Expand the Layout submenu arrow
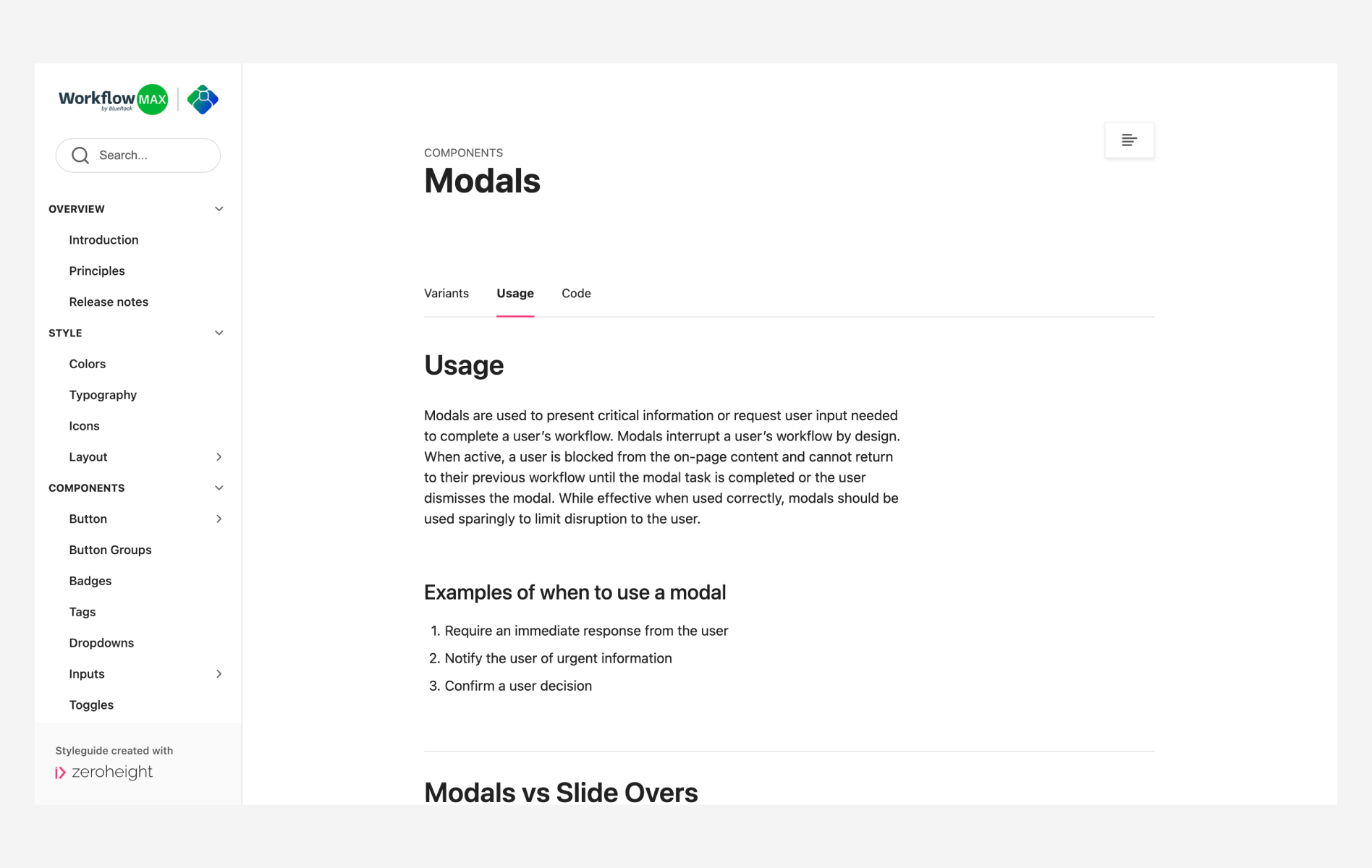 coord(219,457)
